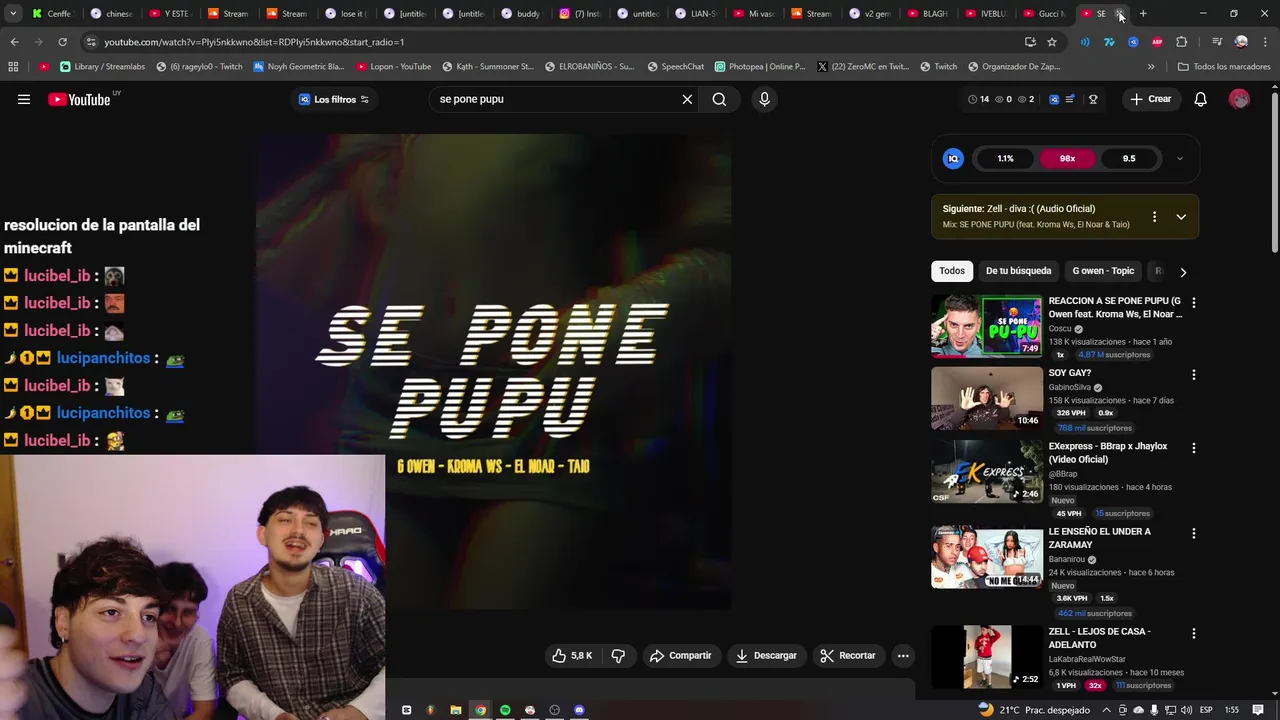Viewport: 1280px width, 720px height.
Task: Select the 'Todos' filter chip
Action: point(952,271)
